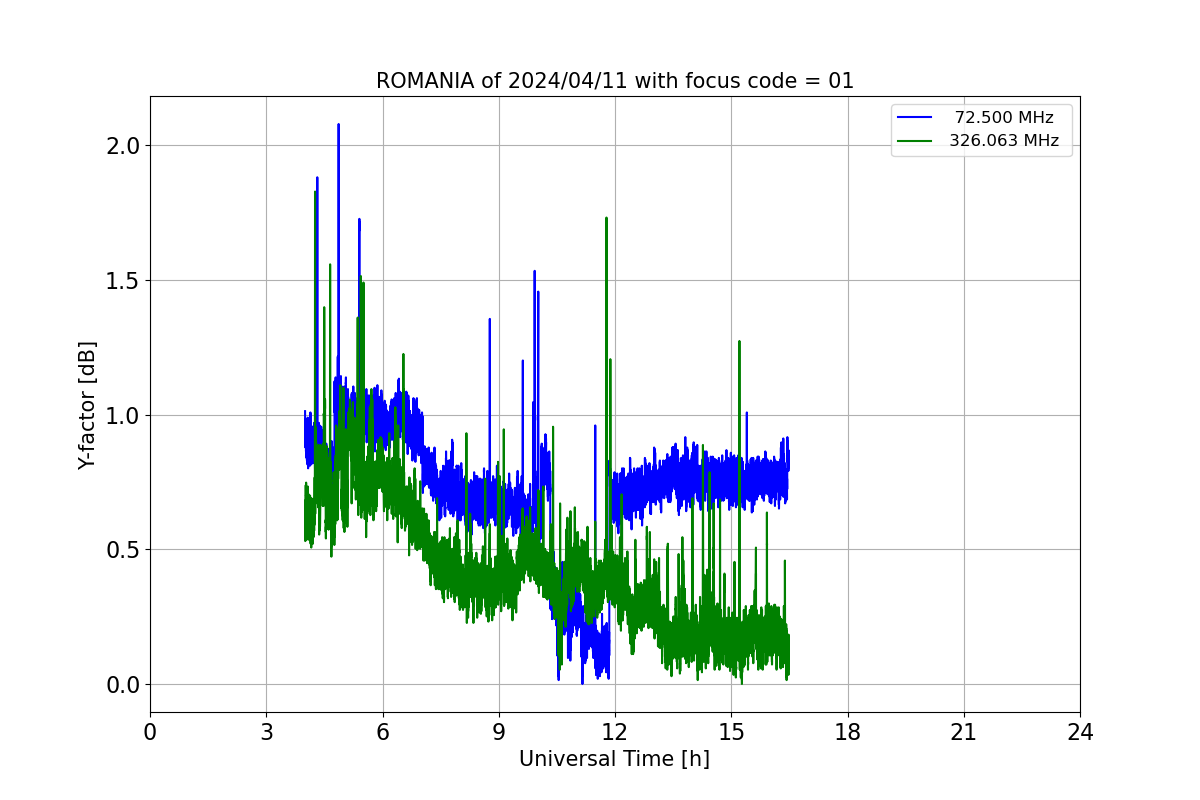Click the 'Universal Time [h]' axis label
The width and height of the screenshot is (1200, 800).
[x=614, y=759]
